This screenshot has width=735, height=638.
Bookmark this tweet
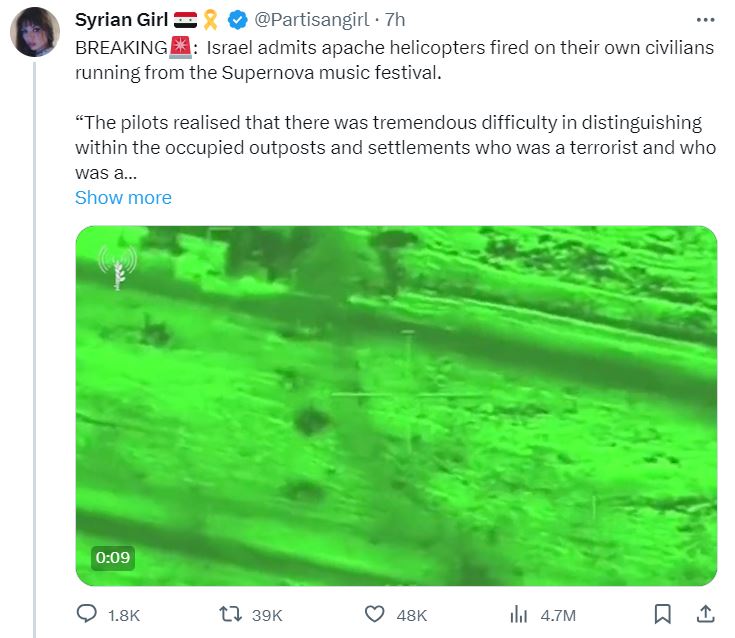pyautogui.click(x=662, y=614)
